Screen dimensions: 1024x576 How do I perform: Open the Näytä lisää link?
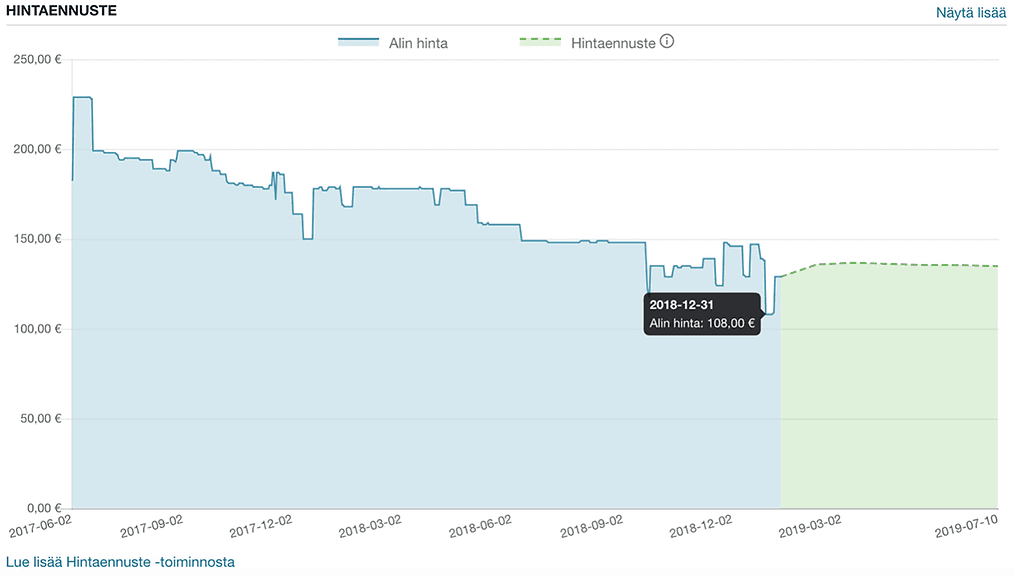[x=971, y=13]
